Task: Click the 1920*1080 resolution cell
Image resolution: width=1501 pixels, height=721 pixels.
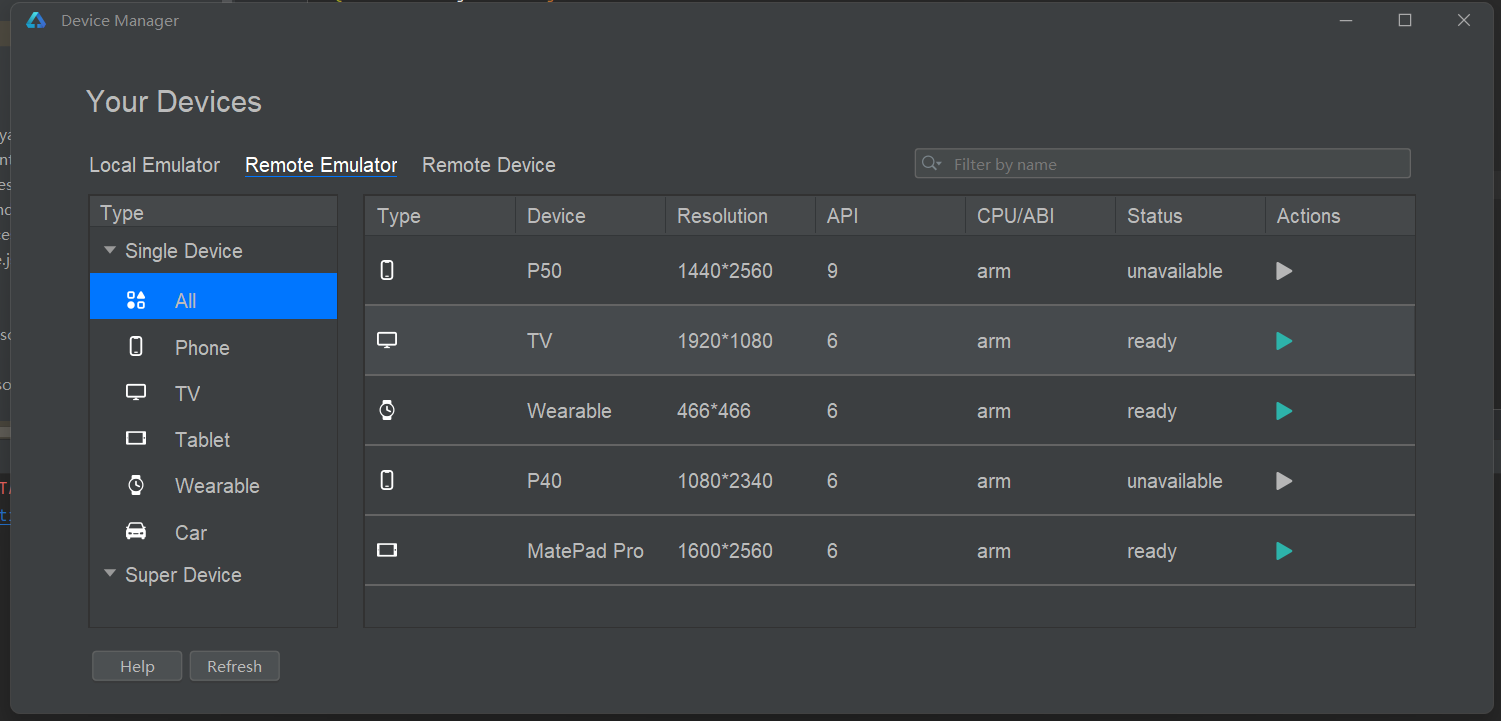Action: tap(725, 341)
